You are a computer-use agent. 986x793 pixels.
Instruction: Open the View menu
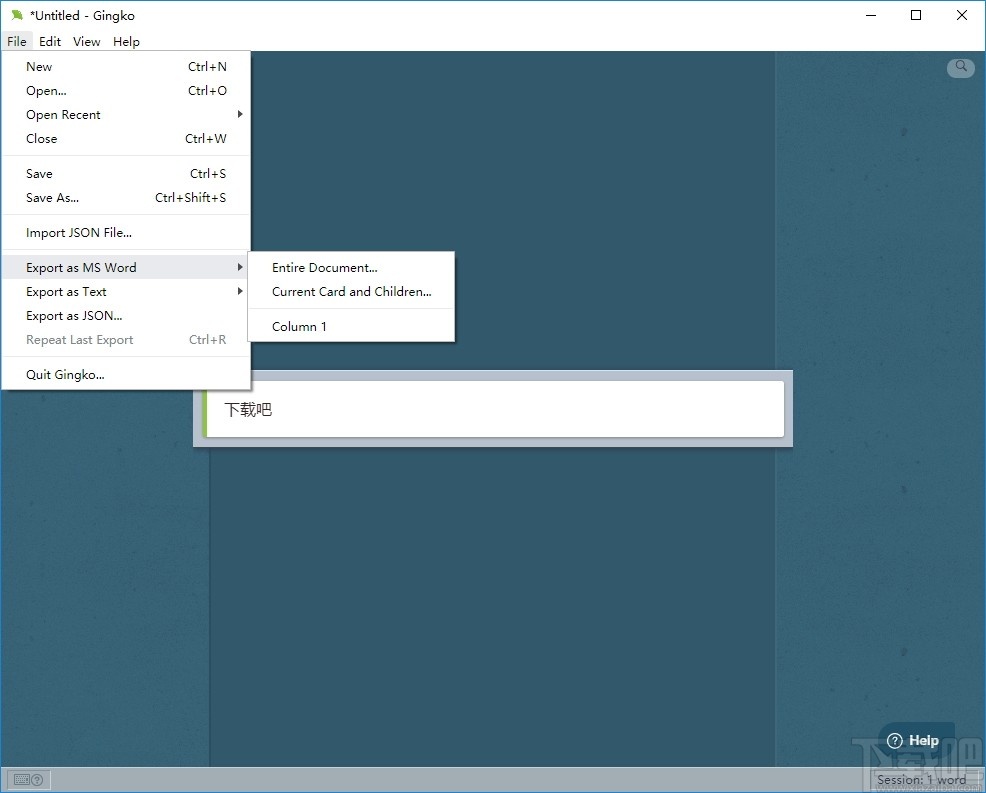pos(86,42)
